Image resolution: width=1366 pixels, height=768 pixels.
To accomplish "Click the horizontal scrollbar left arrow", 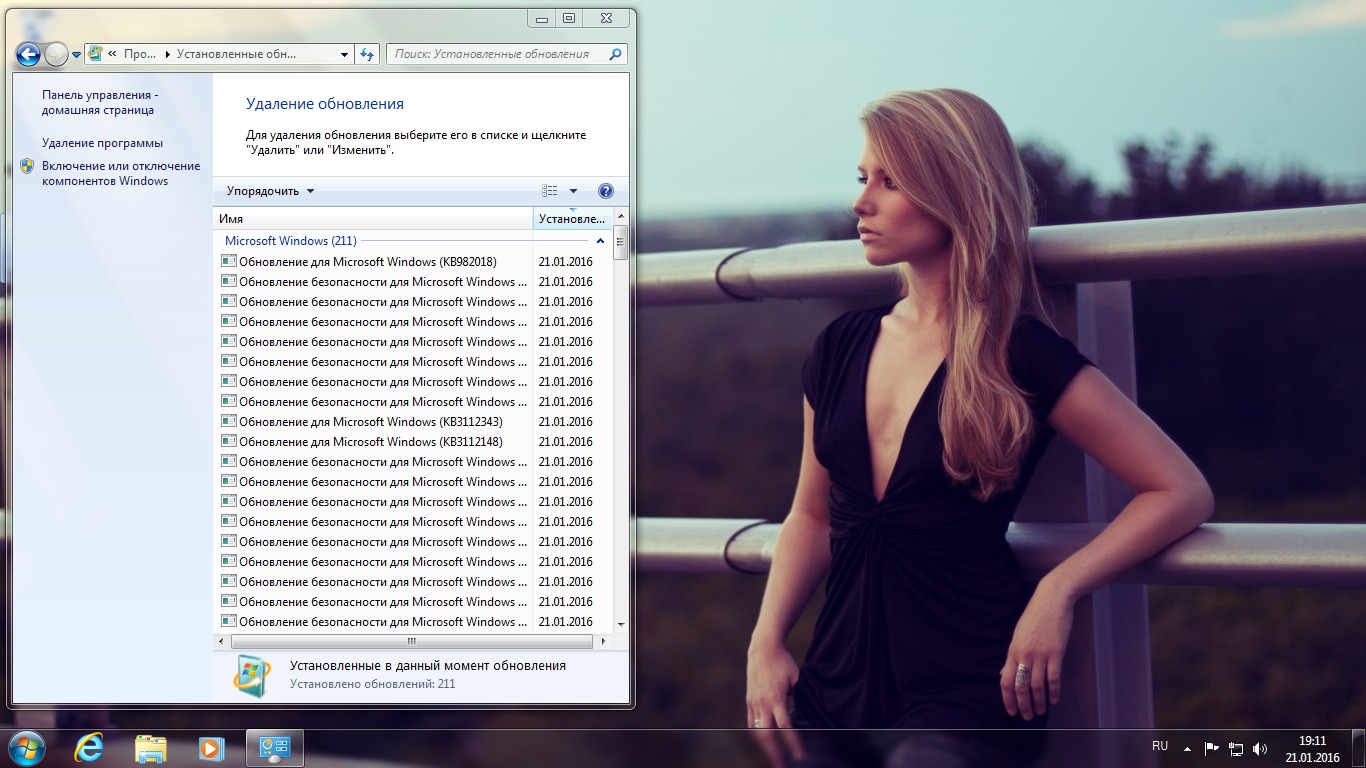I will tap(222, 640).
